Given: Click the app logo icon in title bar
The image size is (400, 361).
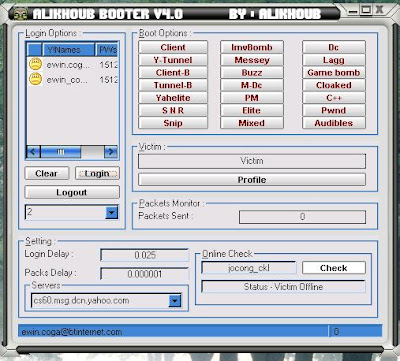Looking at the screenshot, I should point(20,15).
